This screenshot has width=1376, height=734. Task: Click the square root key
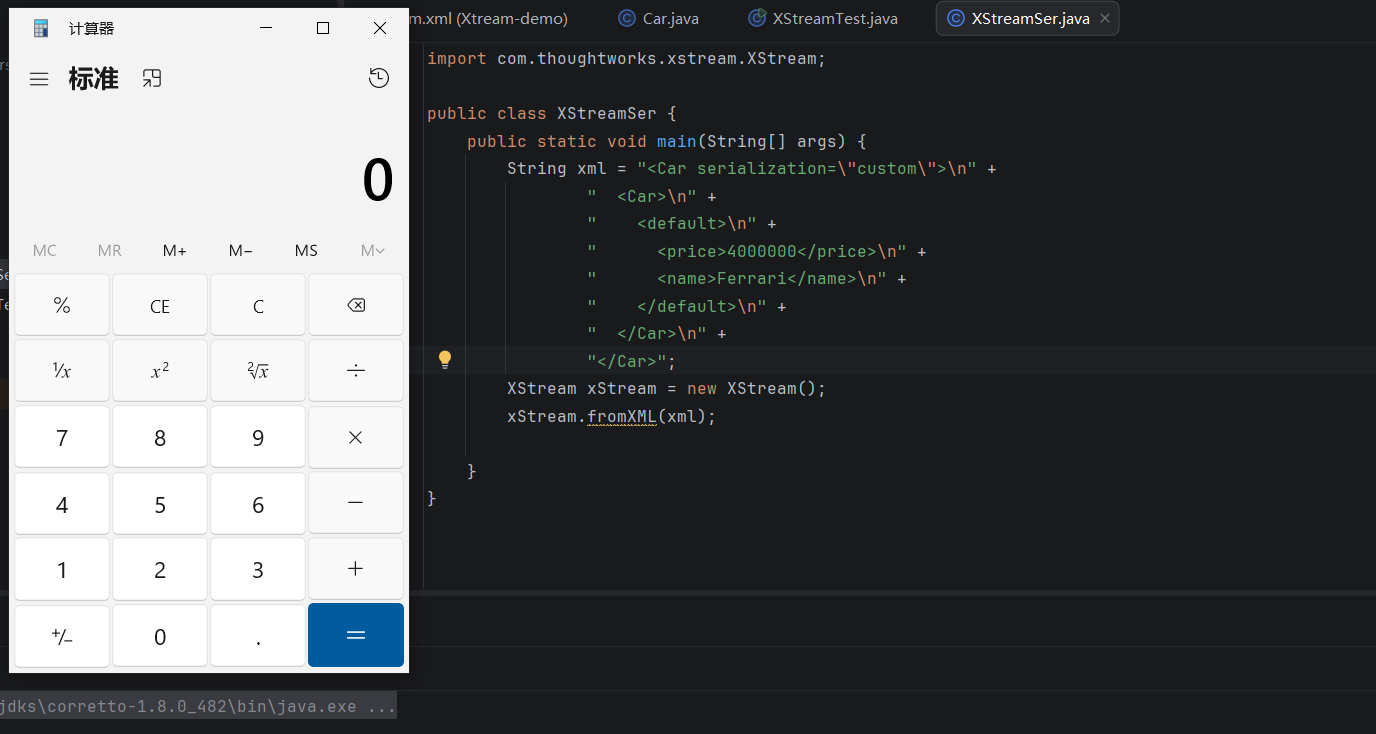pyautogui.click(x=258, y=371)
